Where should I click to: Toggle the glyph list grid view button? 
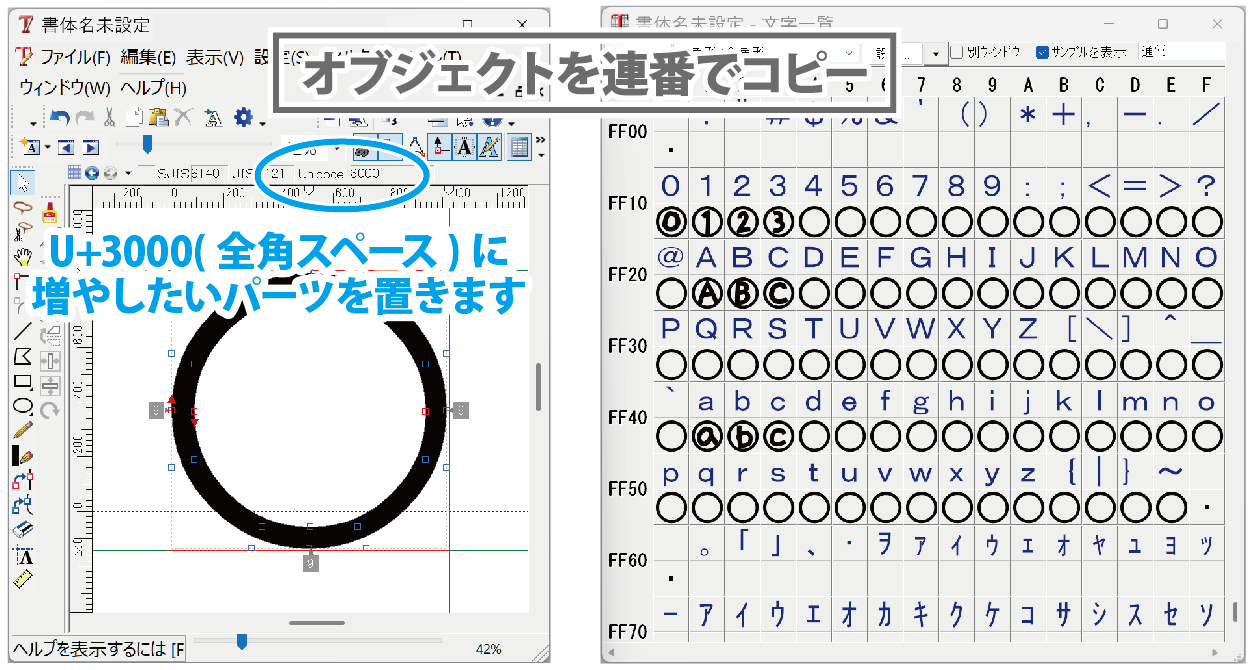518,147
